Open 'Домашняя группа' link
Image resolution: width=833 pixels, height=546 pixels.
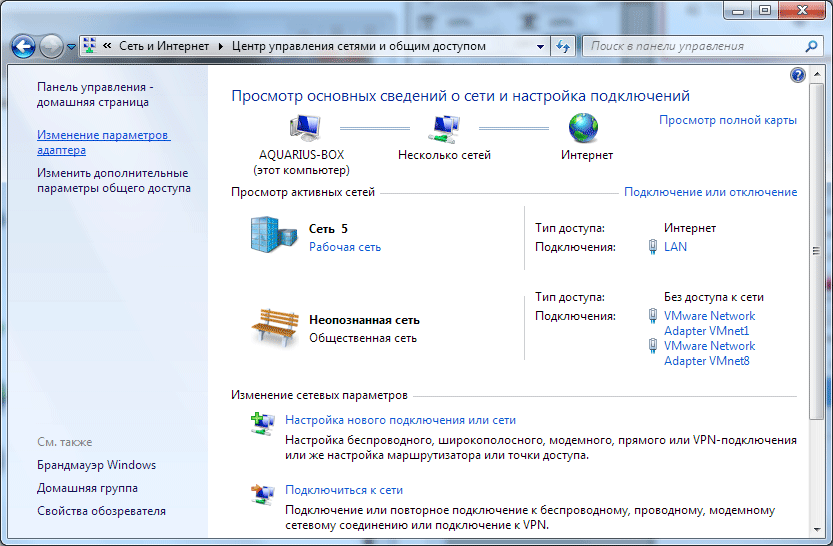coord(87,488)
